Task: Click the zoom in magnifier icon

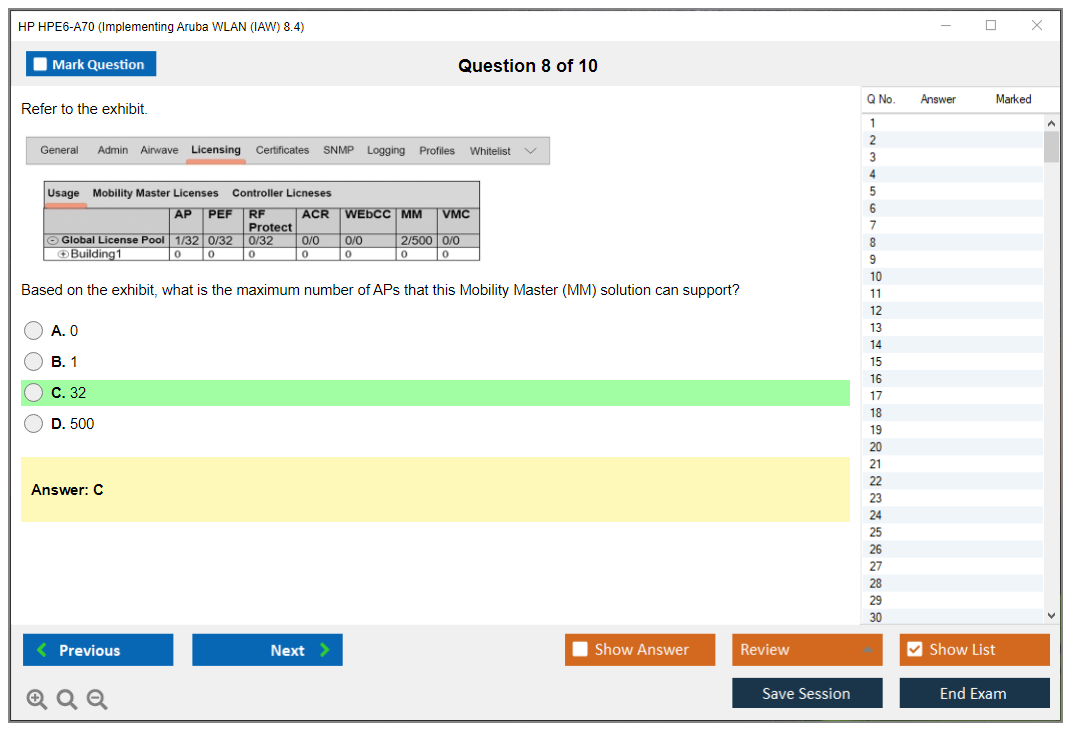Action: click(37, 700)
